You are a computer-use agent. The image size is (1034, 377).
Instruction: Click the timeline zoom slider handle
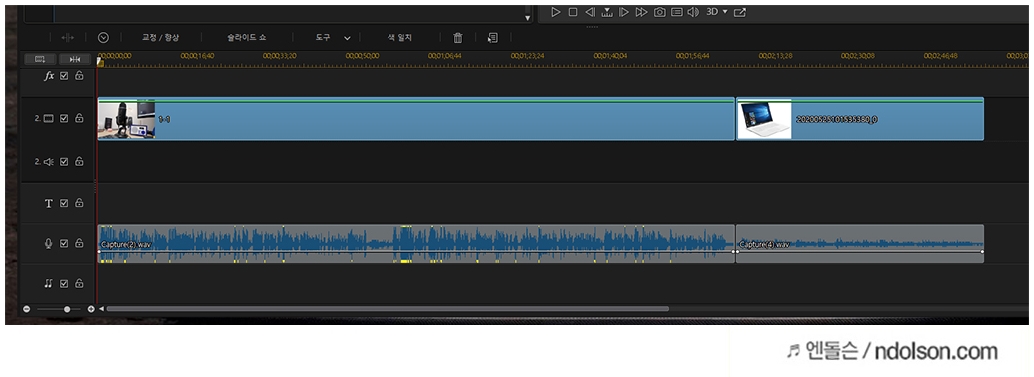pos(67,308)
